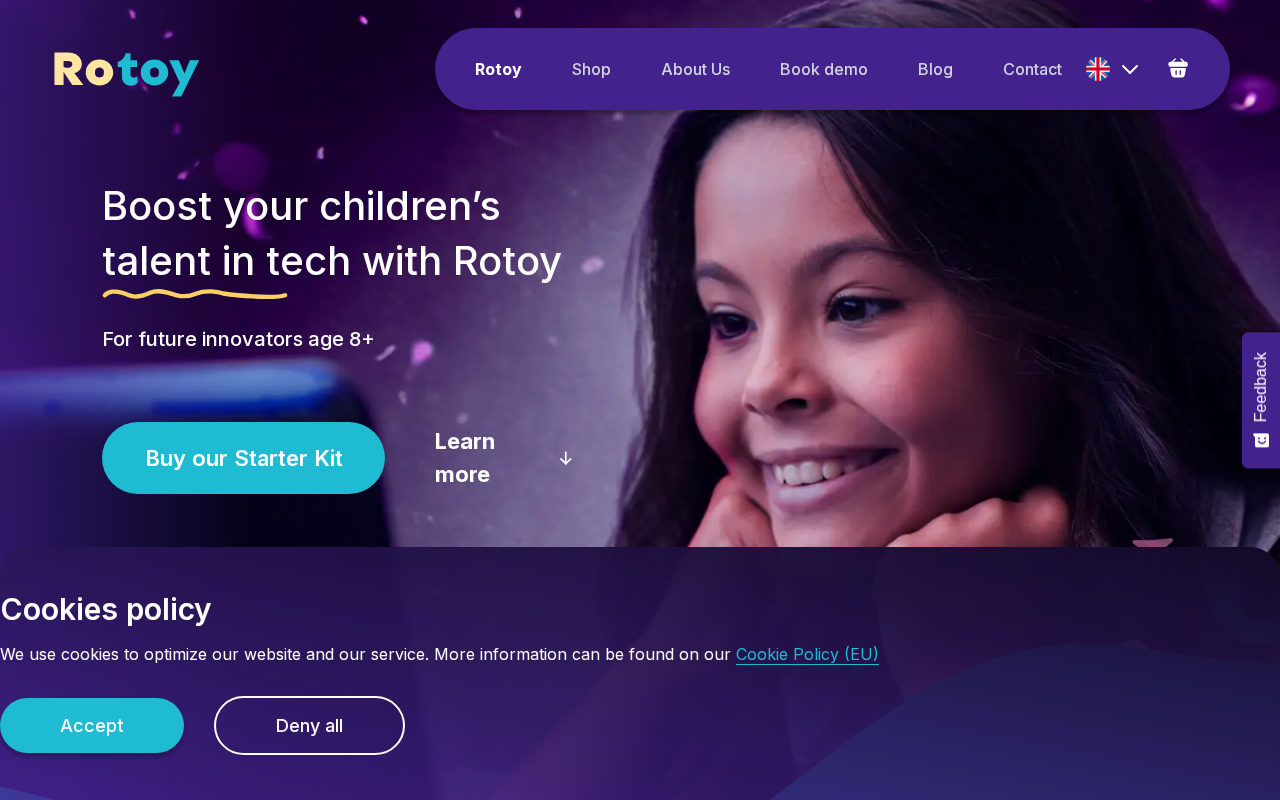Screen dimensions: 1280x800
Task: Select the Rotoy nav item
Action: pos(498,69)
